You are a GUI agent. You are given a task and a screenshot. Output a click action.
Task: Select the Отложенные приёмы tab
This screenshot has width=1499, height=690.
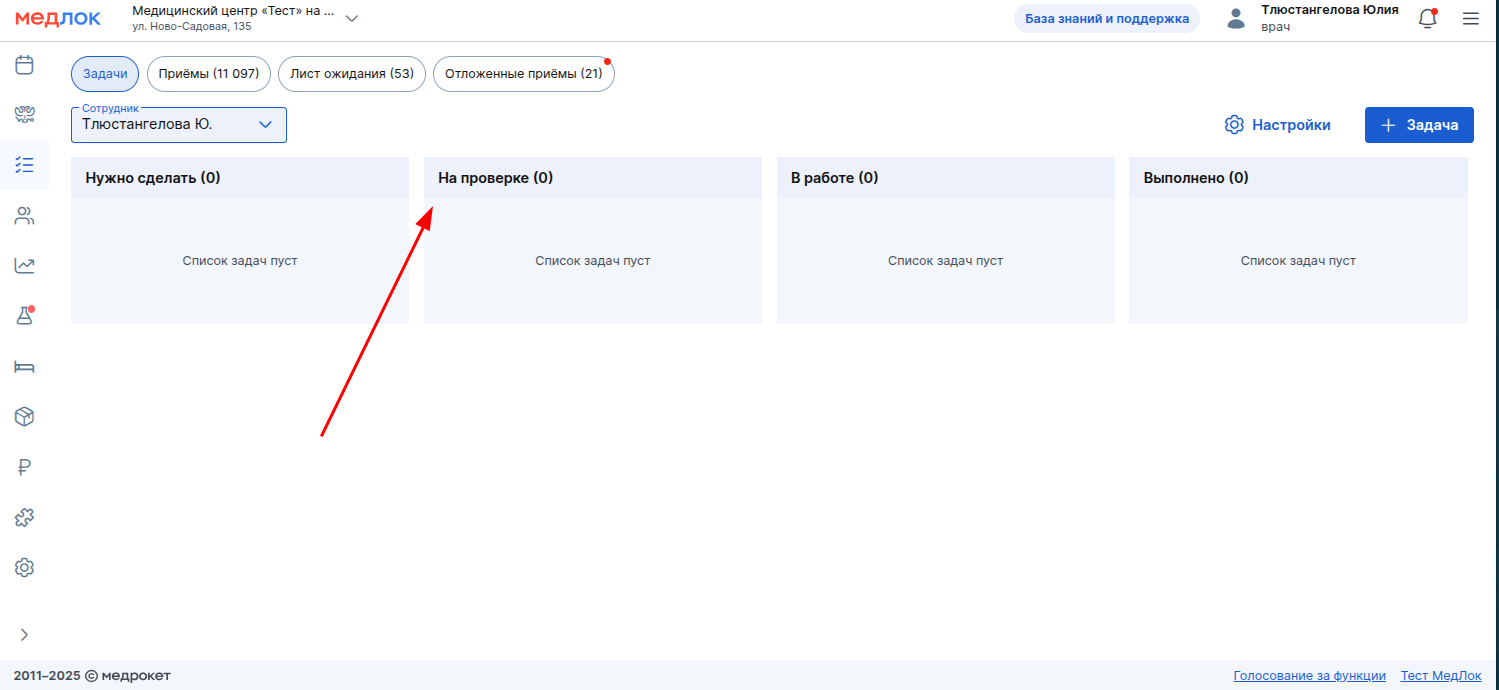pyautogui.click(x=523, y=74)
